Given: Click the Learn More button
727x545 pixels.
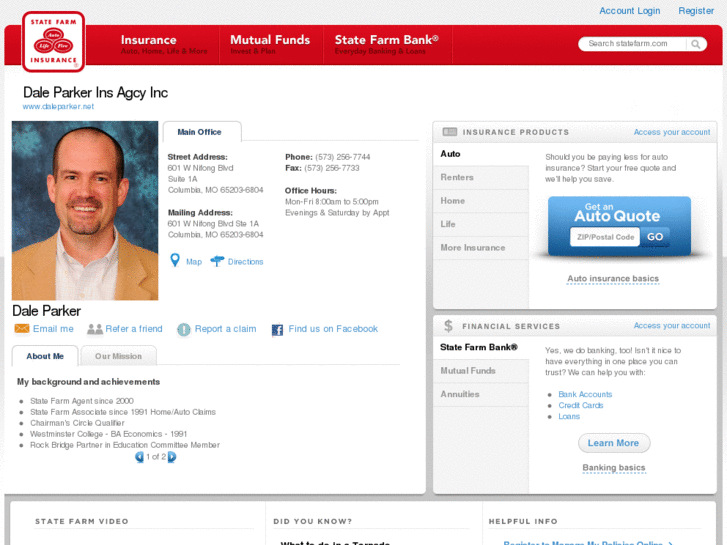Looking at the screenshot, I should 614,443.
